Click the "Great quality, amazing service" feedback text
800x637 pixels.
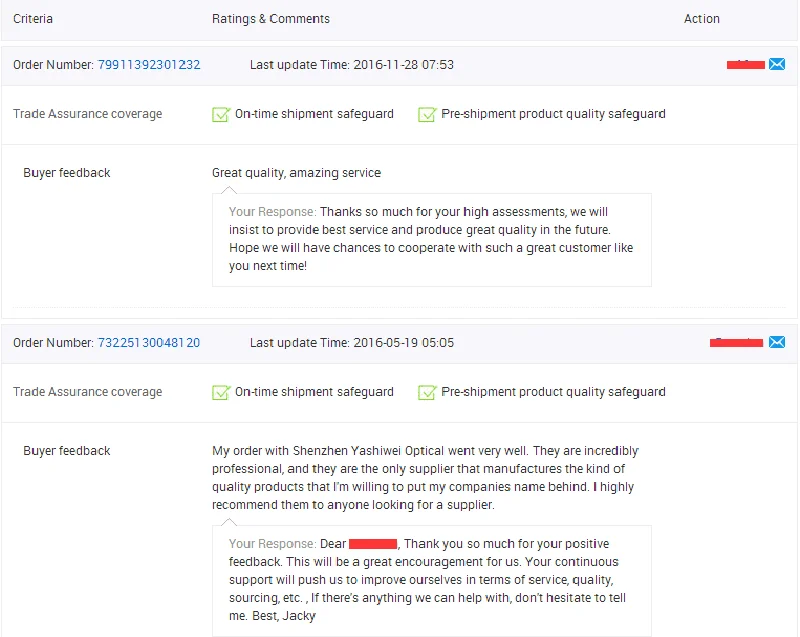[297, 173]
